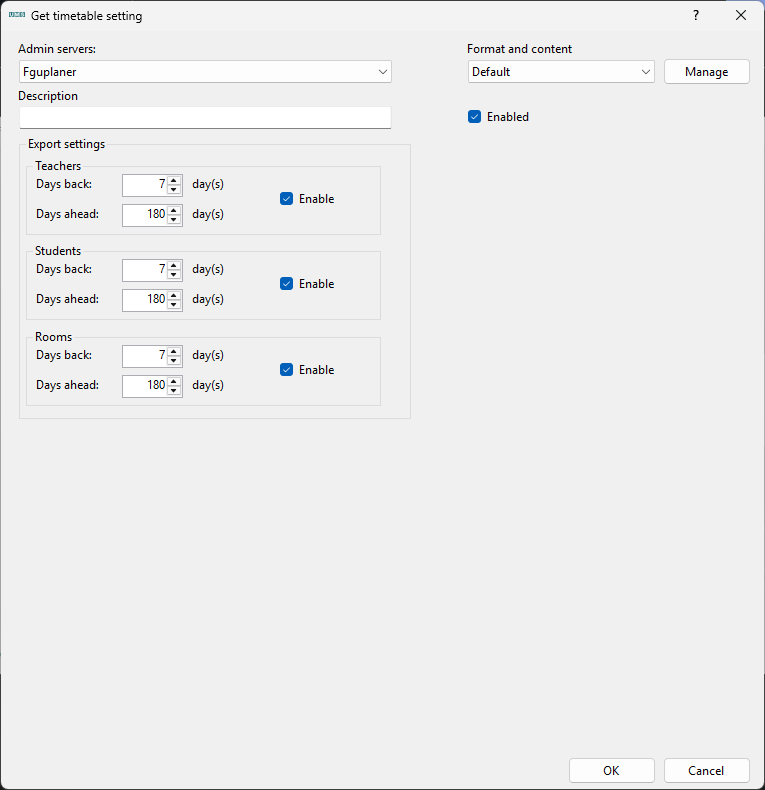Screen dimensions: 765x790
Task: Increase Students Days back spinner up arrow
Action: [x=174, y=265]
